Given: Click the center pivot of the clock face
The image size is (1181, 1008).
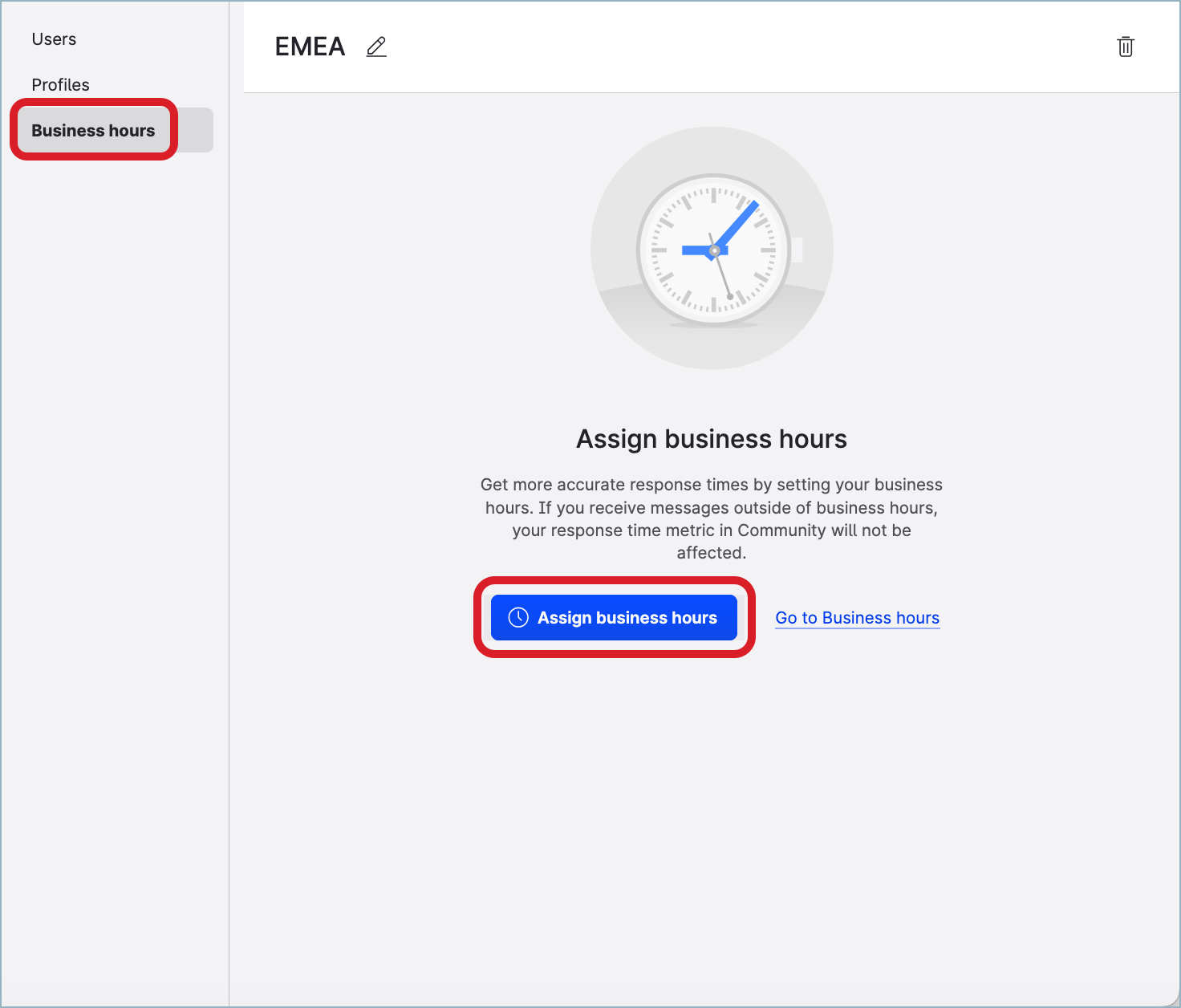Looking at the screenshot, I should tap(714, 250).
